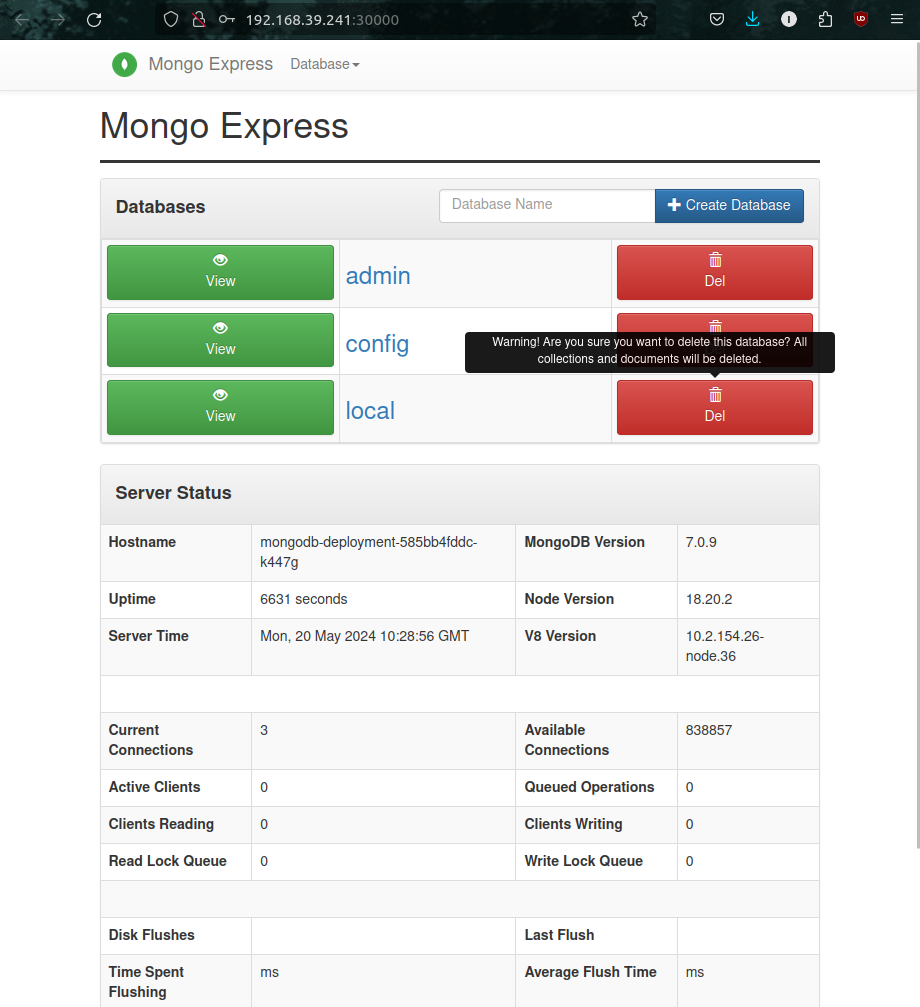This screenshot has height=1007, width=920.
Task: Click the round info extension icon
Action: 789,20
